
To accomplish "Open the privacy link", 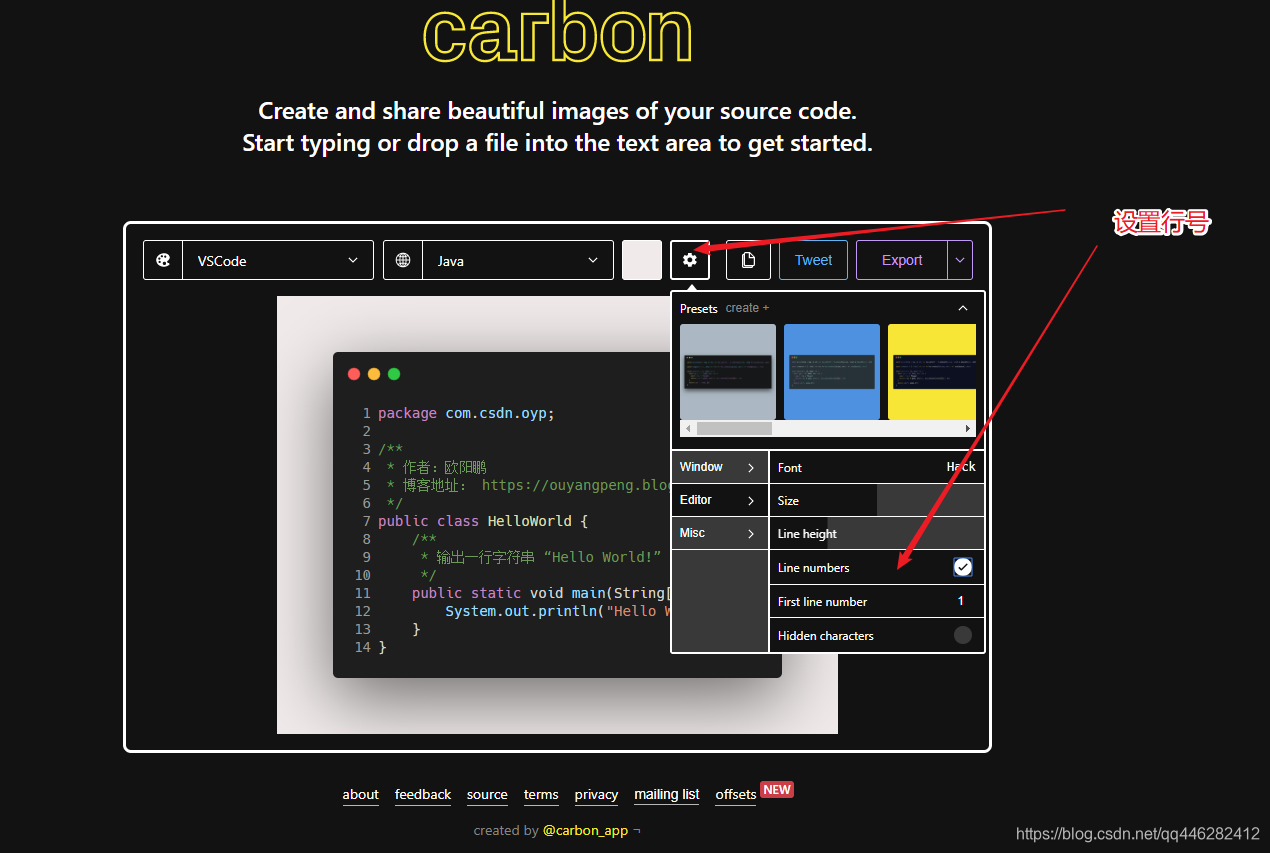I will coord(596,795).
